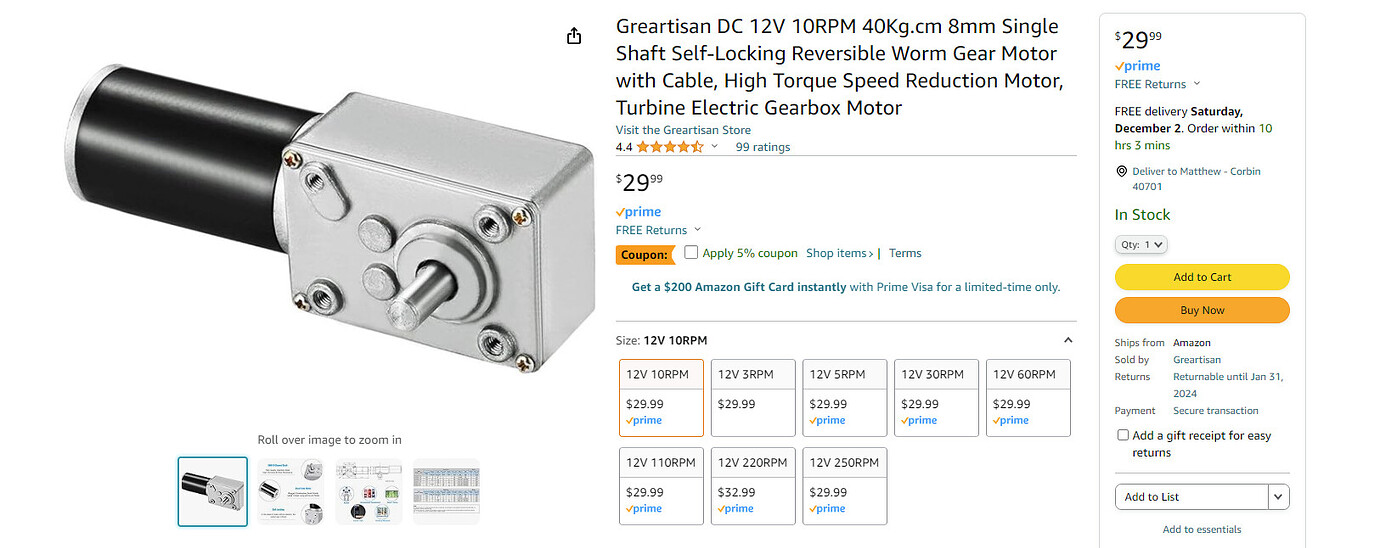
Task: Visit the Greartisan Store link
Action: pyautogui.click(x=683, y=130)
